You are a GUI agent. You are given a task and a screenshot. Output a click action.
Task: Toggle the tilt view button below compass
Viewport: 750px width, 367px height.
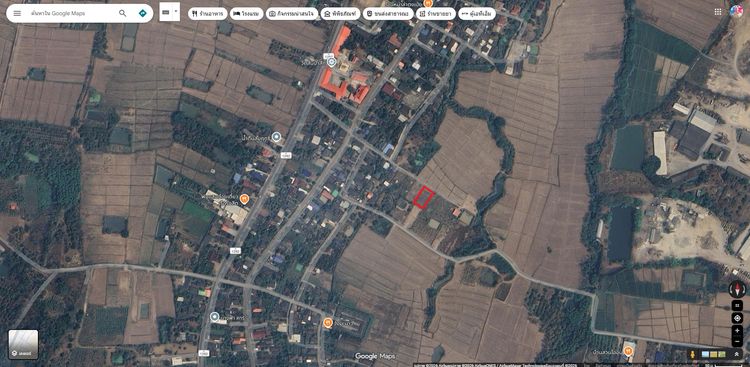737,305
